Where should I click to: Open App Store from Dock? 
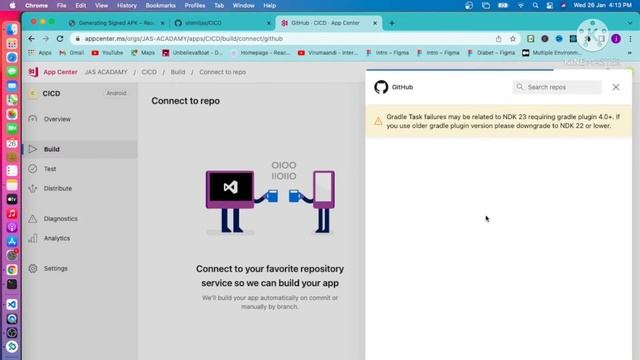click(x=12, y=241)
